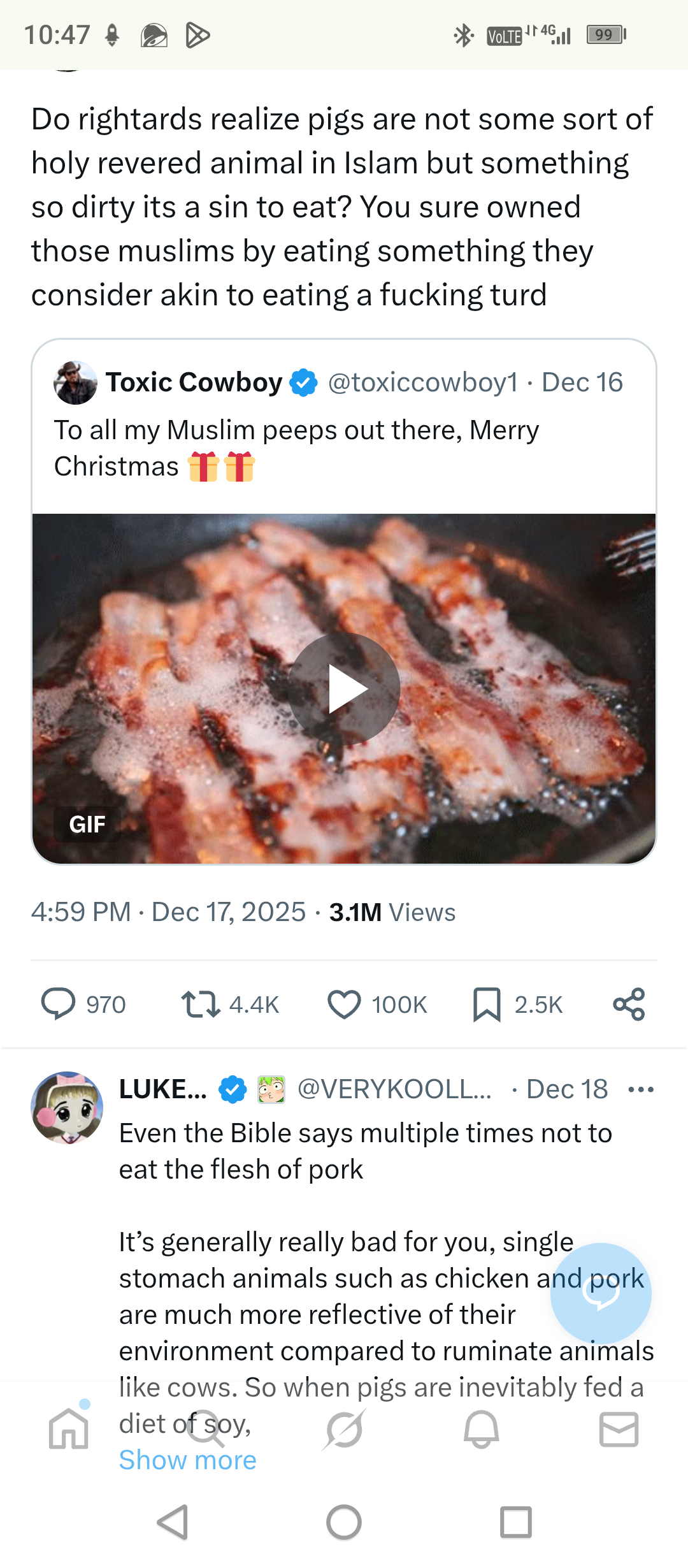
Task: Open the Grok tab in the bottom bar
Action: point(344,1429)
